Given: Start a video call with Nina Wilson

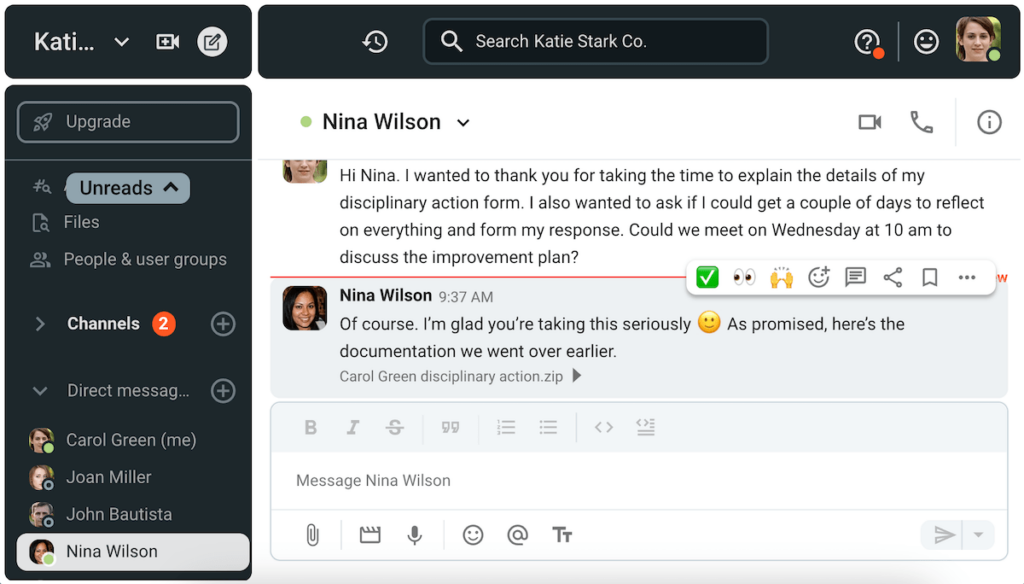Looking at the screenshot, I should 869,122.
